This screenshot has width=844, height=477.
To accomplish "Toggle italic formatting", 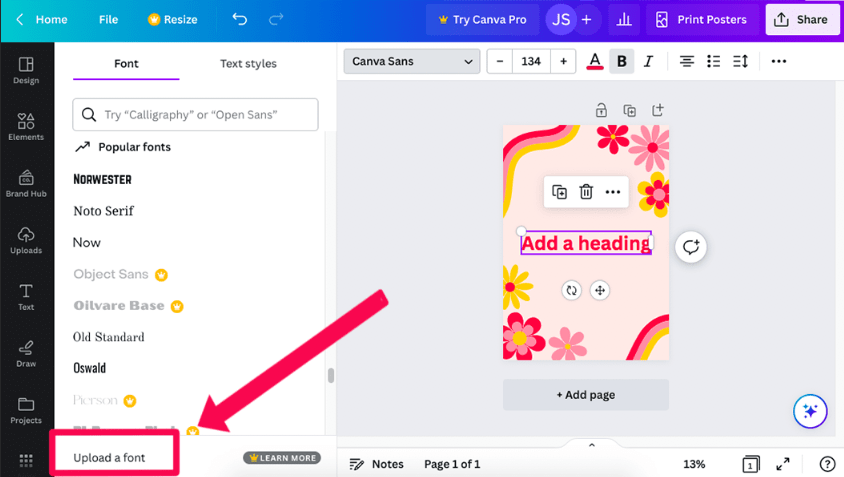I will pos(648,62).
